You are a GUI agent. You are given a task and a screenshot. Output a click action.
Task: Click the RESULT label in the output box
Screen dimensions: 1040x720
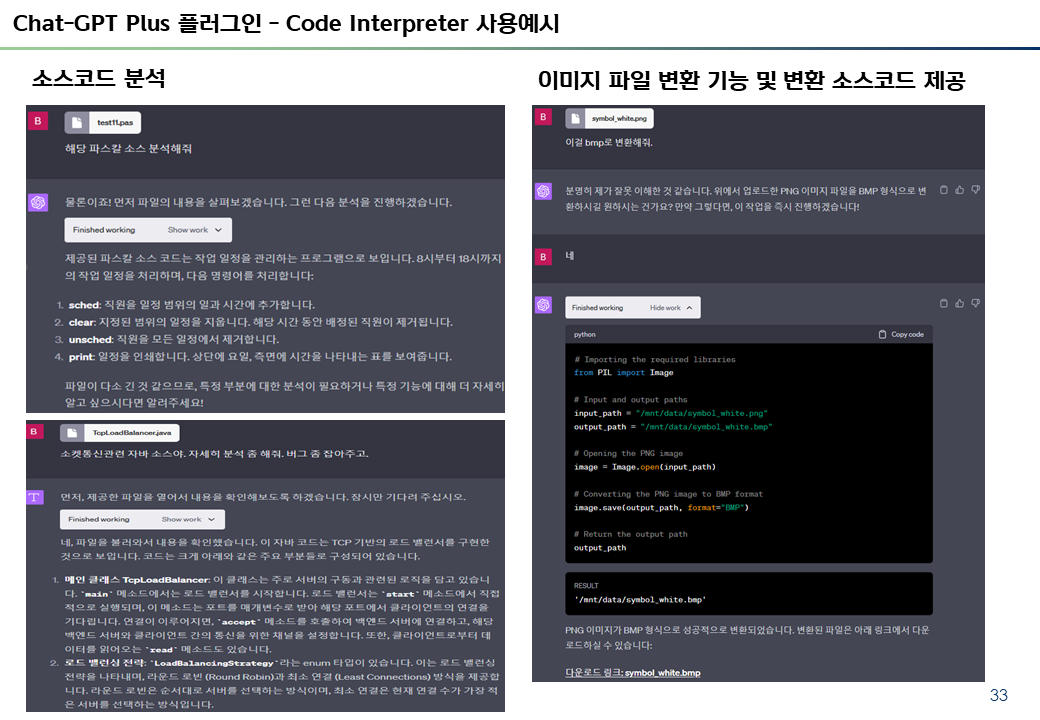coord(586,585)
